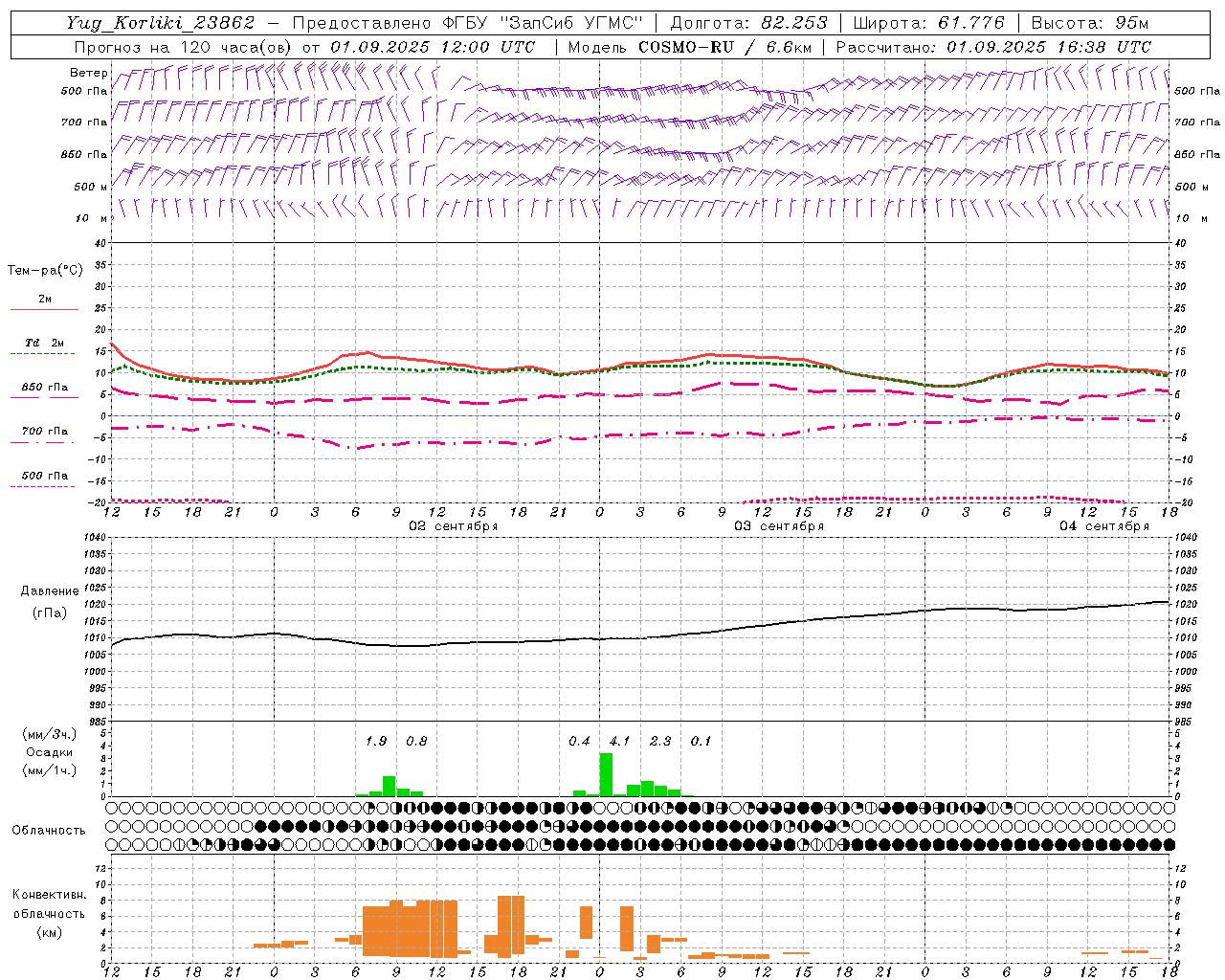Click the "Облачность" cloud cover label
Screen dimensions: 1225x980
point(49,831)
